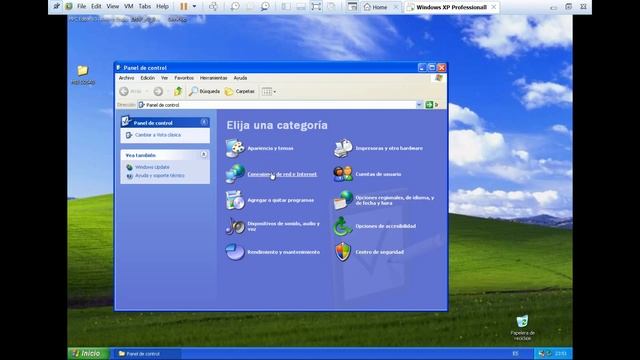Click VMware take snapshot clock icon
The image size is (640, 360).
click(x=235, y=7)
